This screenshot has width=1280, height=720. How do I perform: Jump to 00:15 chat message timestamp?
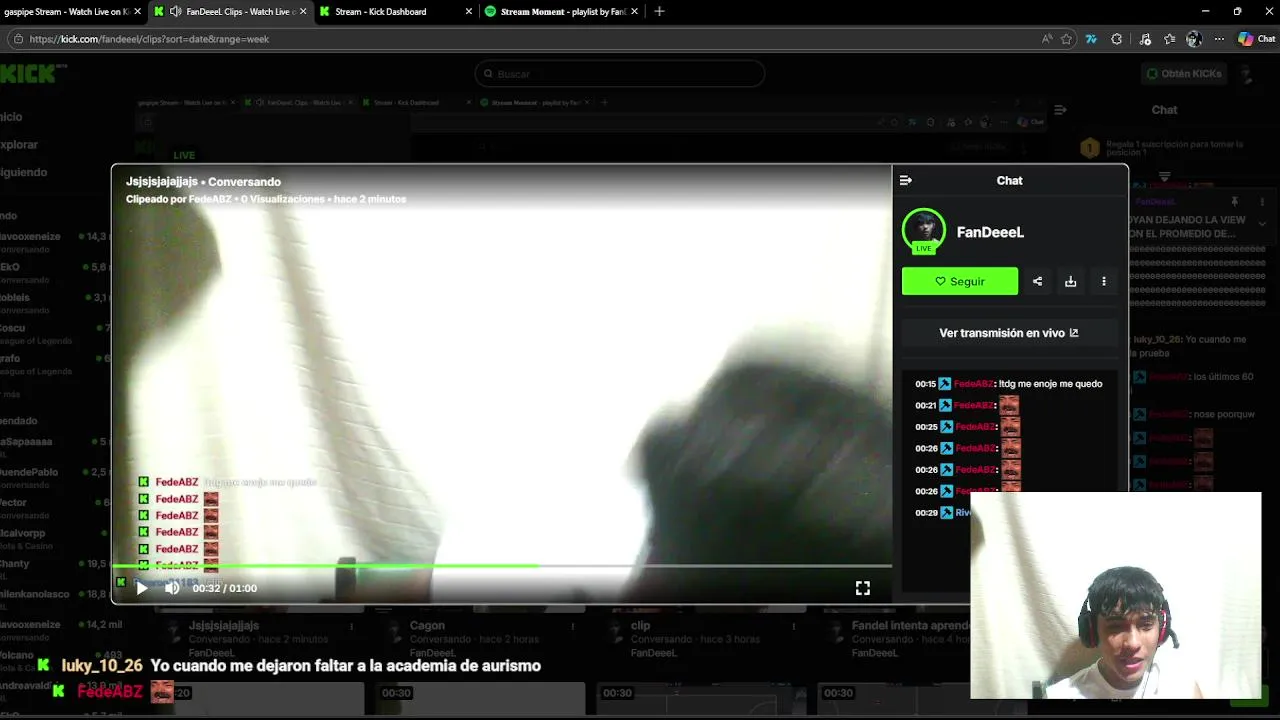[x=925, y=384]
